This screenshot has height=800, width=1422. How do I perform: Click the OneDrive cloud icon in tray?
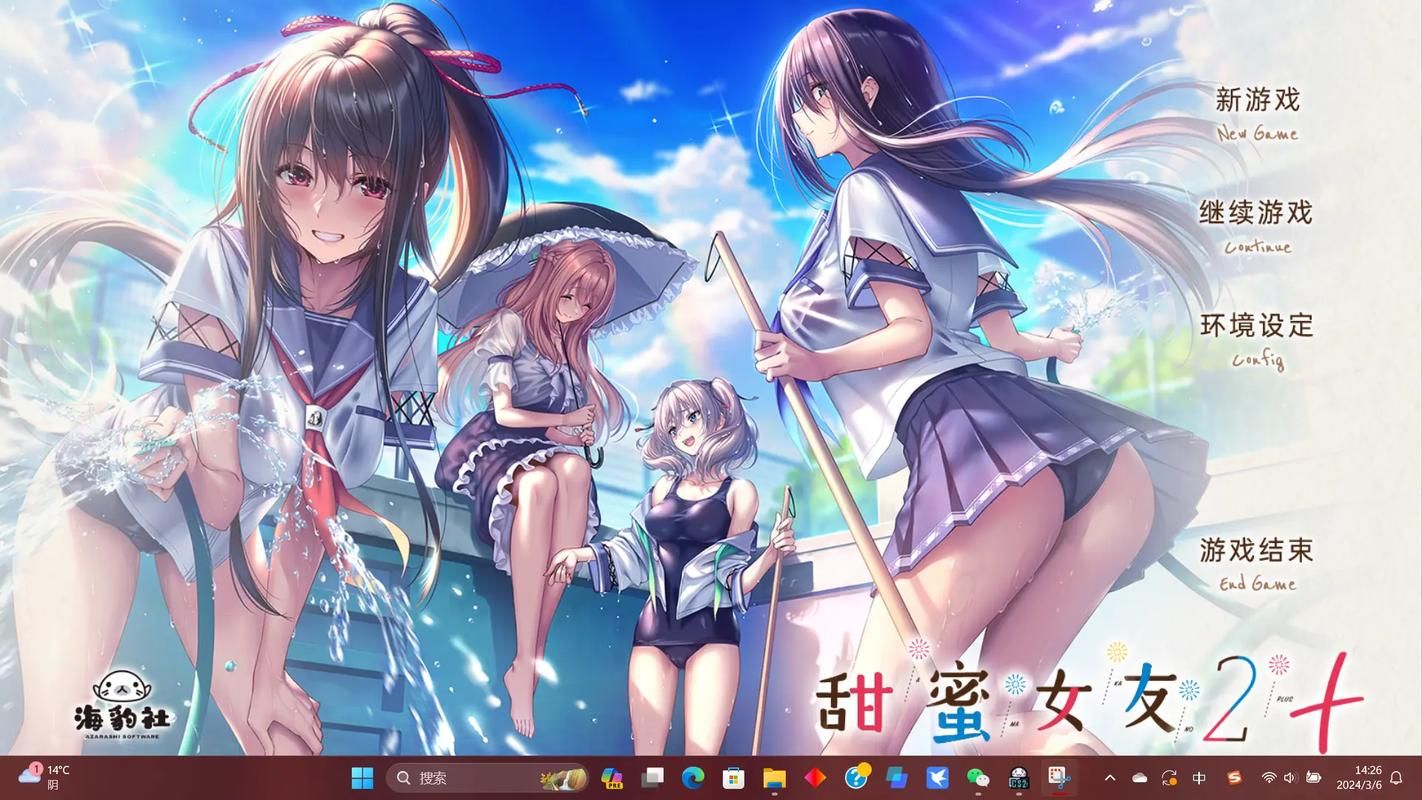click(x=1140, y=778)
